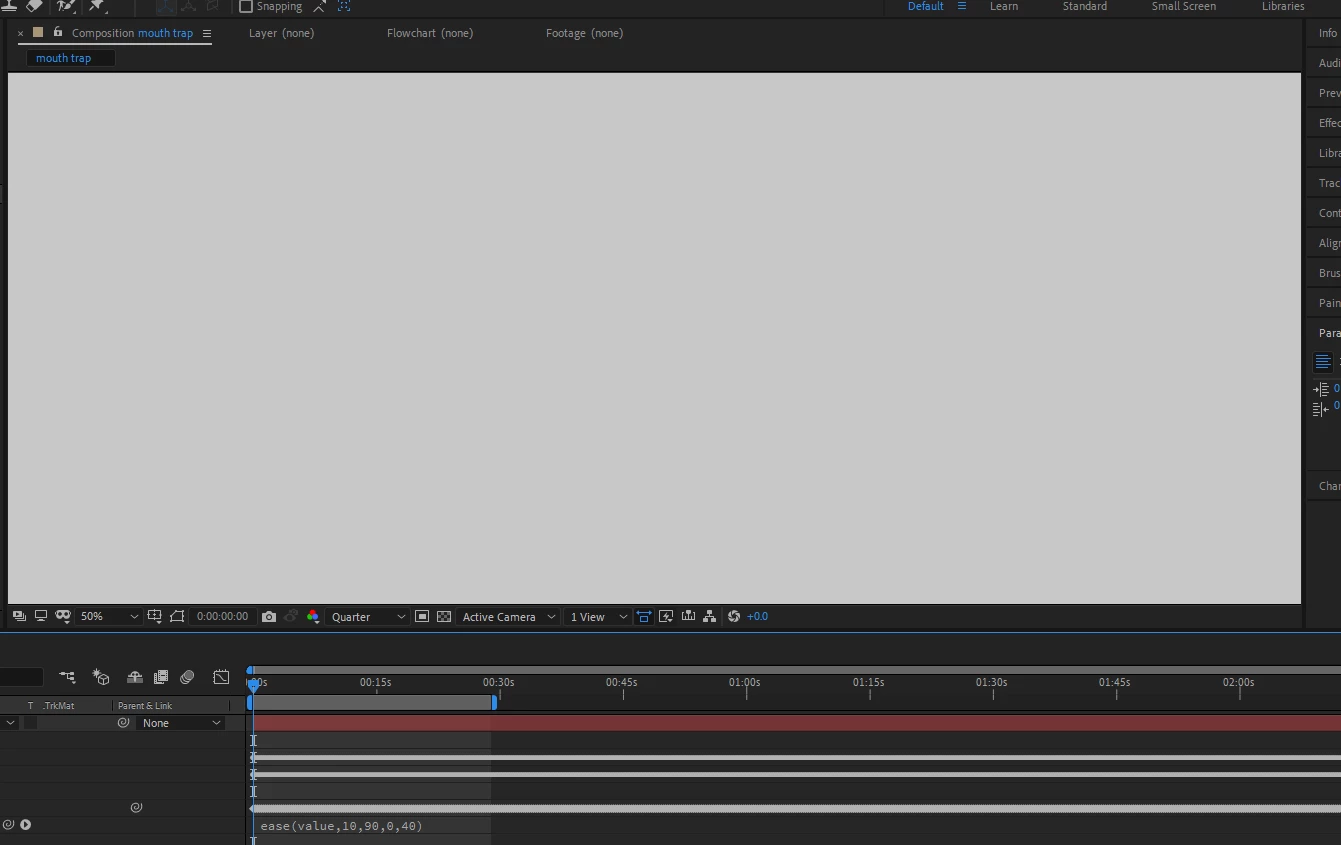Screen dimensions: 1341x845
Task: Open the 1 View layout dropdown
Action: pyautogui.click(x=598, y=617)
